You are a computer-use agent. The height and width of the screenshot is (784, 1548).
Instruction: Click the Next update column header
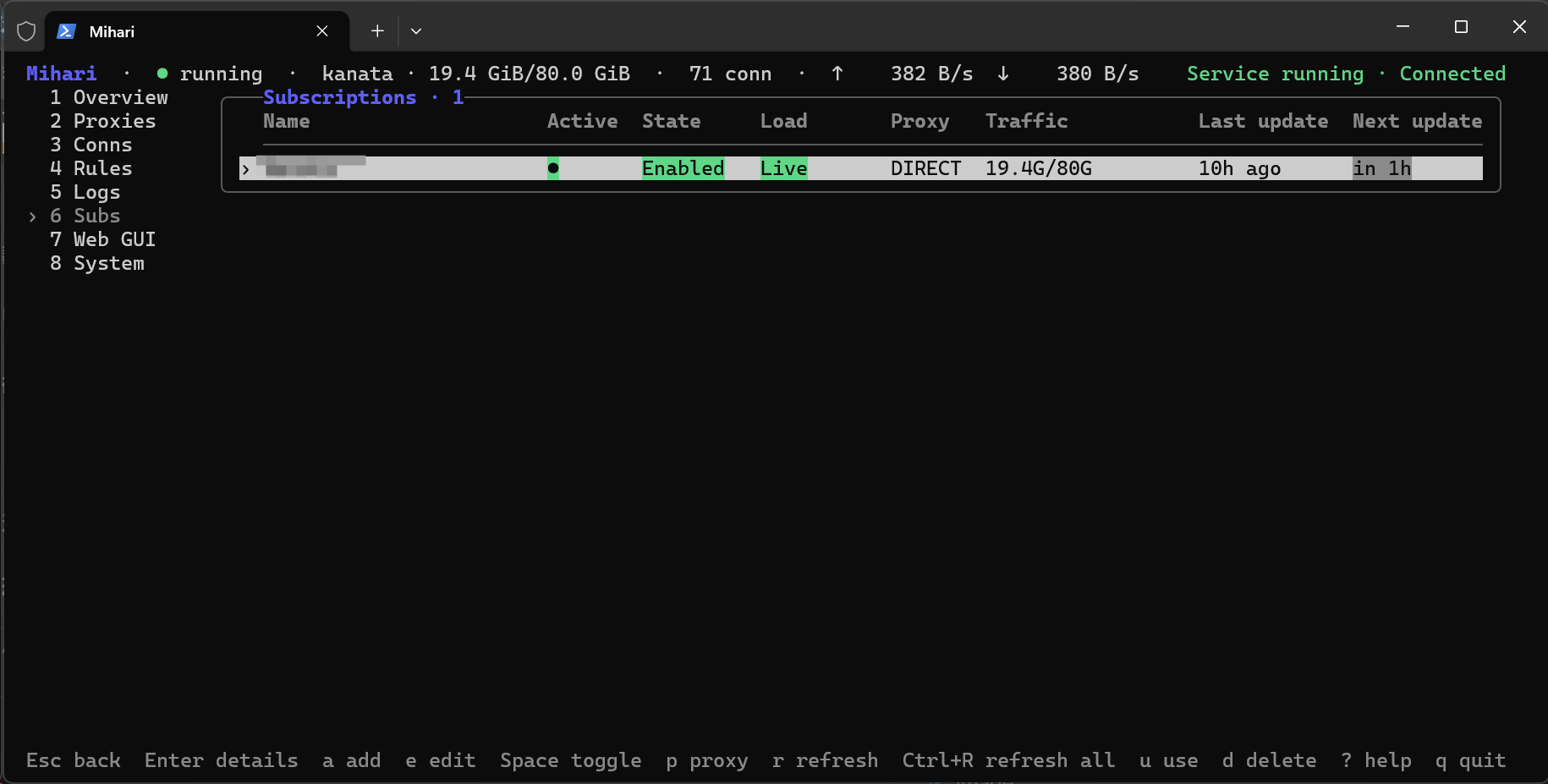pyautogui.click(x=1418, y=121)
